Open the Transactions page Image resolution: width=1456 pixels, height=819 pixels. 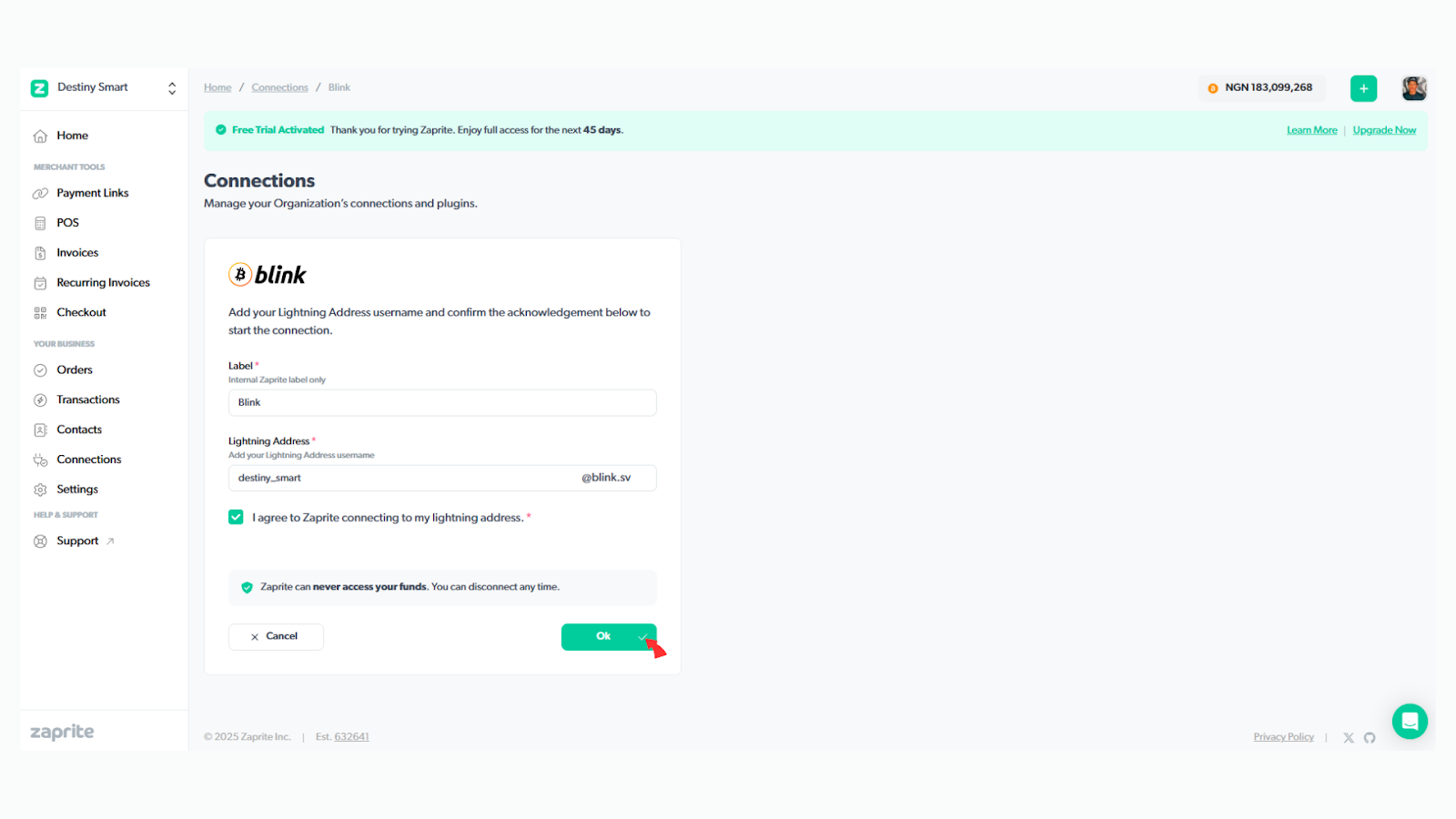tap(88, 399)
